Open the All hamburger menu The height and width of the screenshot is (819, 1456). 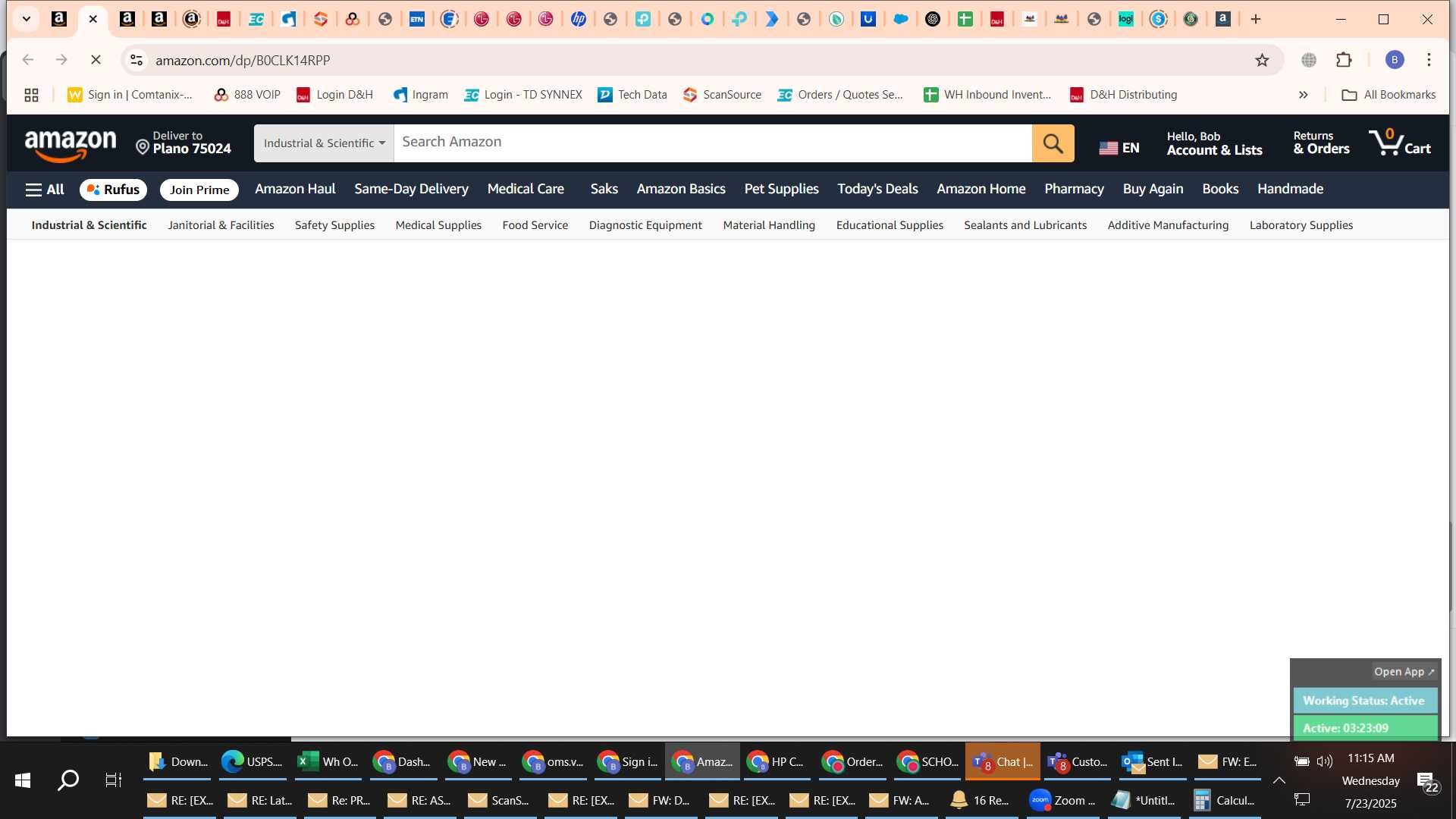click(45, 190)
